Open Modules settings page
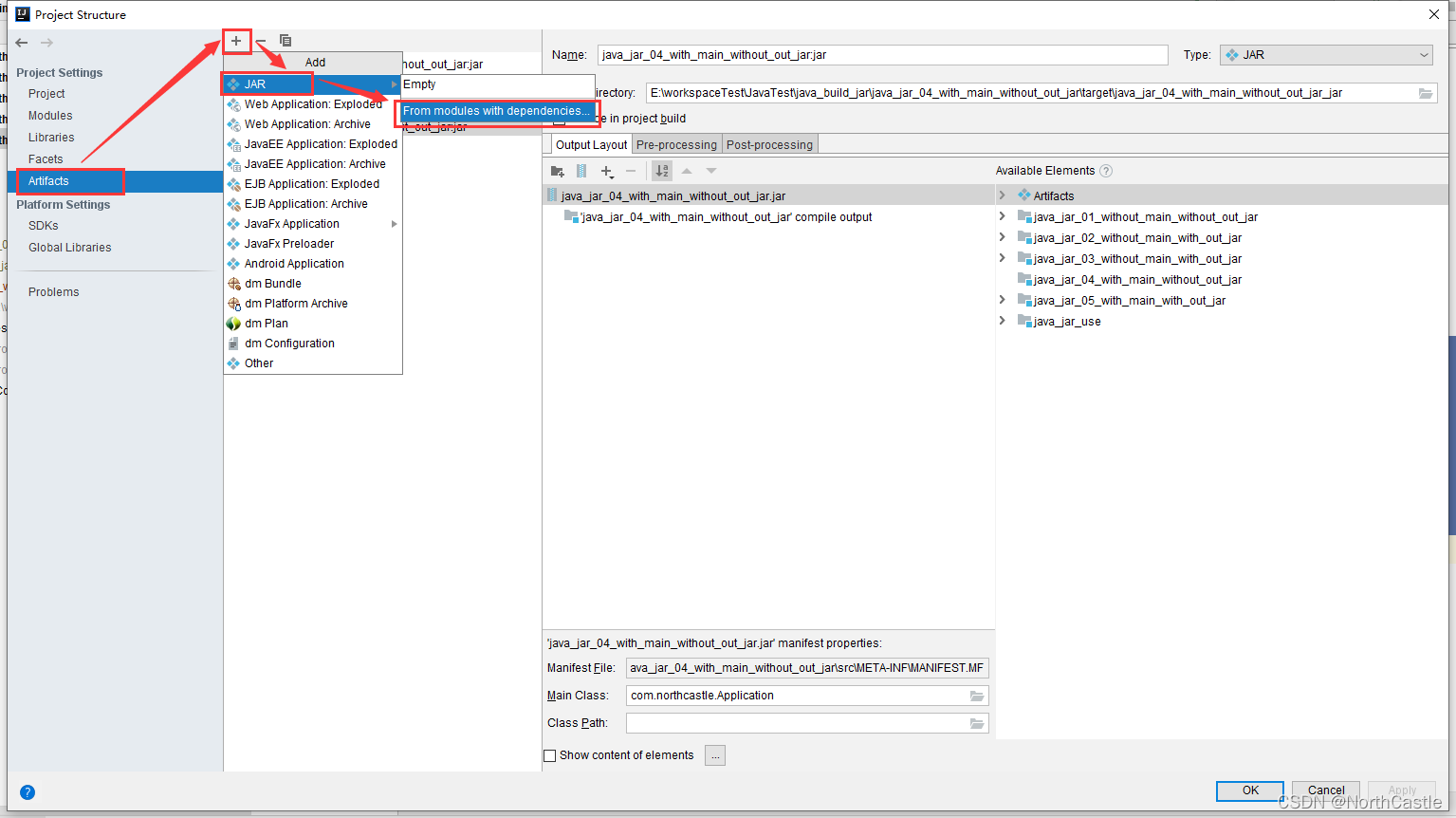The image size is (1456, 818). coord(50,116)
